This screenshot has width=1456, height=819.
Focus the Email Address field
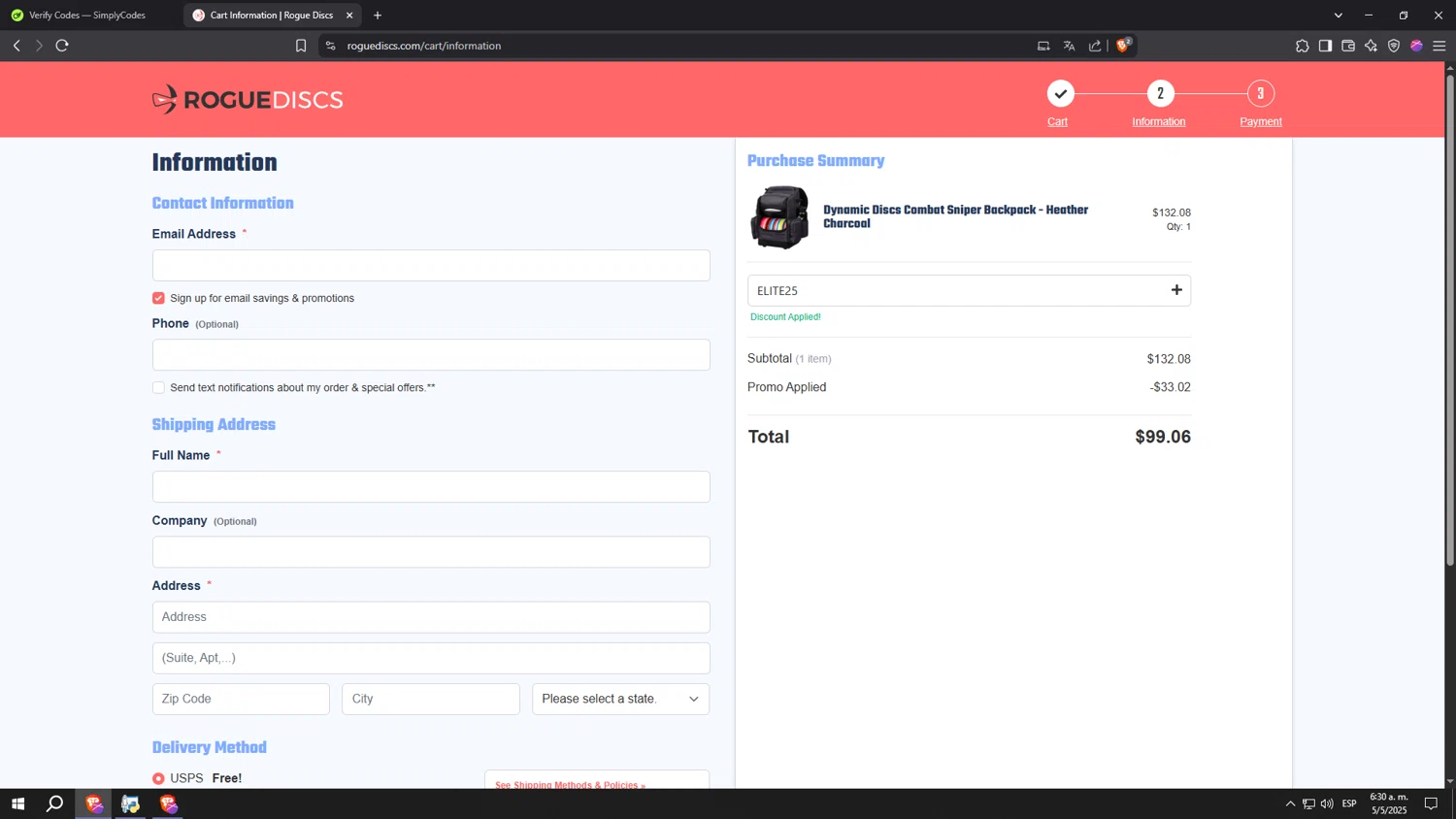click(431, 266)
